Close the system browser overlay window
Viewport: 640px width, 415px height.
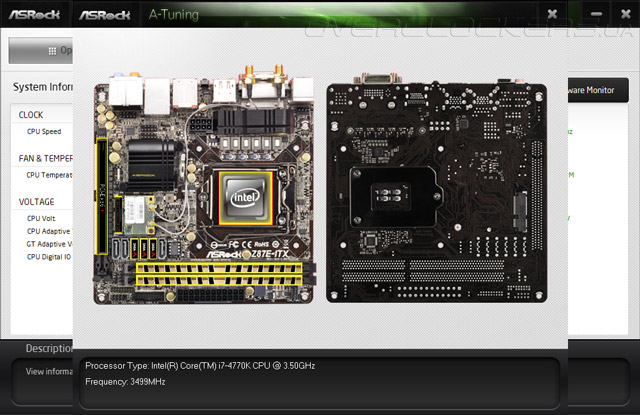[x=552, y=14]
